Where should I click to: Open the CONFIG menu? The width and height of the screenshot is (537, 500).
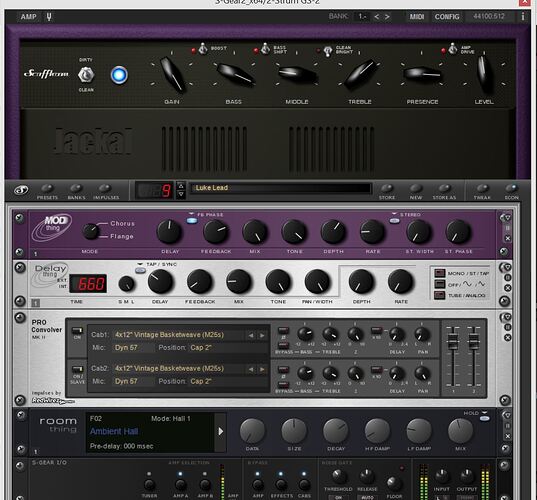[447, 16]
